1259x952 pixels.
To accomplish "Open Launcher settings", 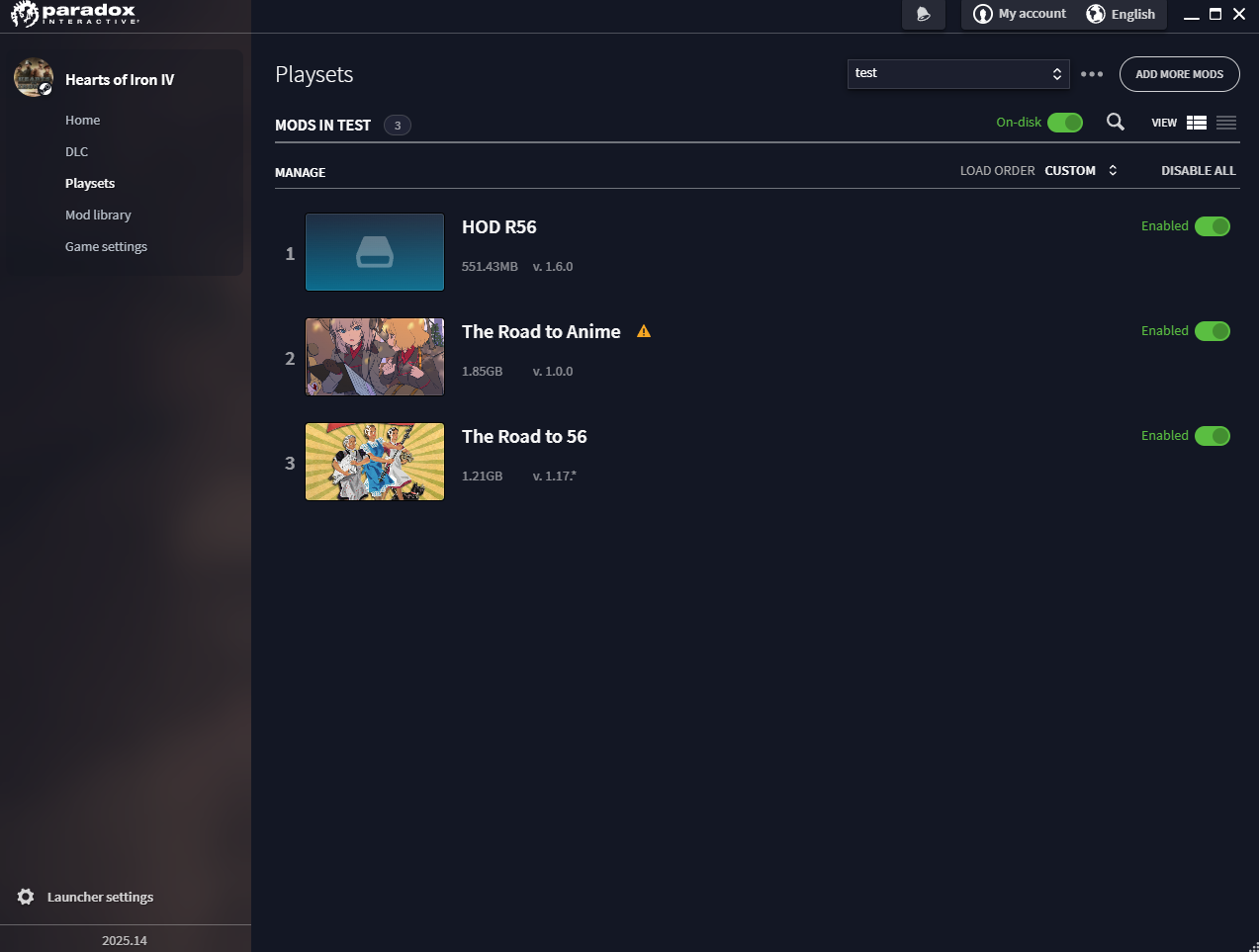I will tap(100, 898).
